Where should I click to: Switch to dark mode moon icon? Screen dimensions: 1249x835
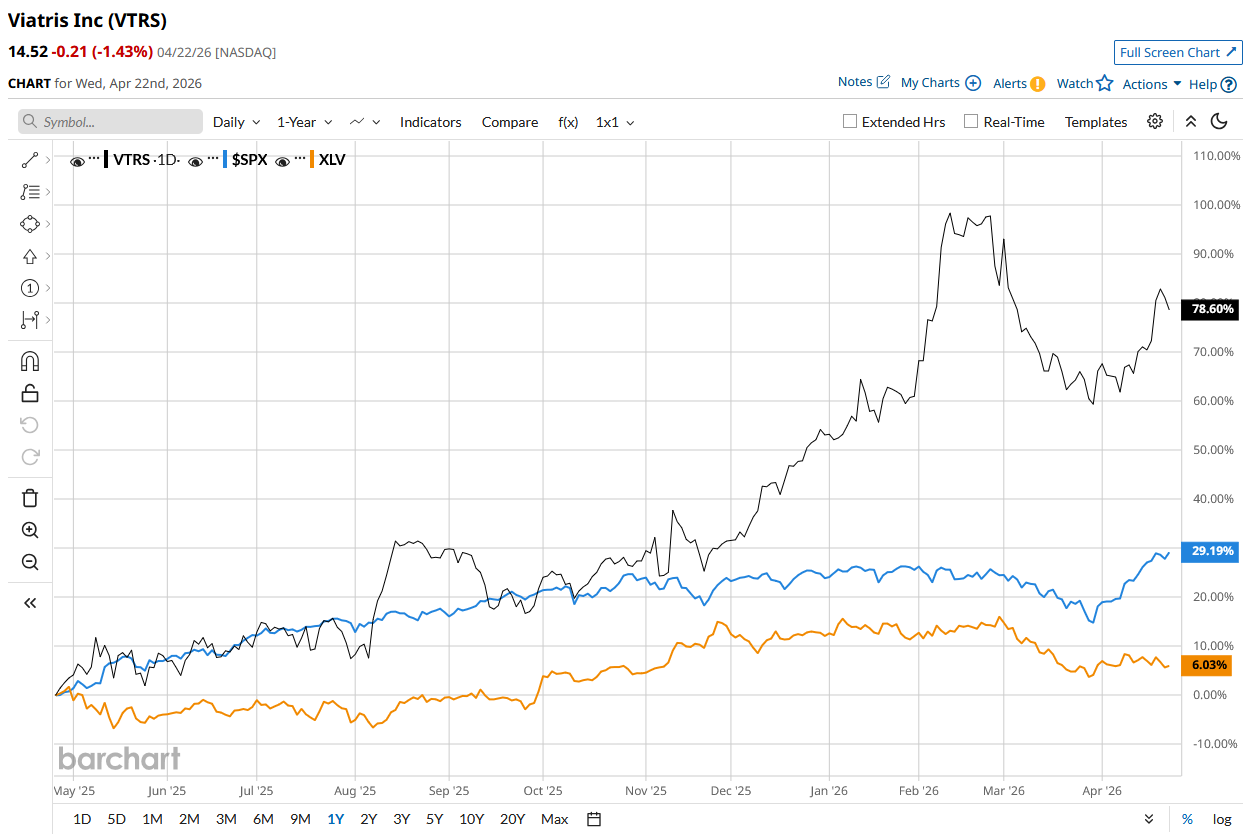click(1219, 122)
